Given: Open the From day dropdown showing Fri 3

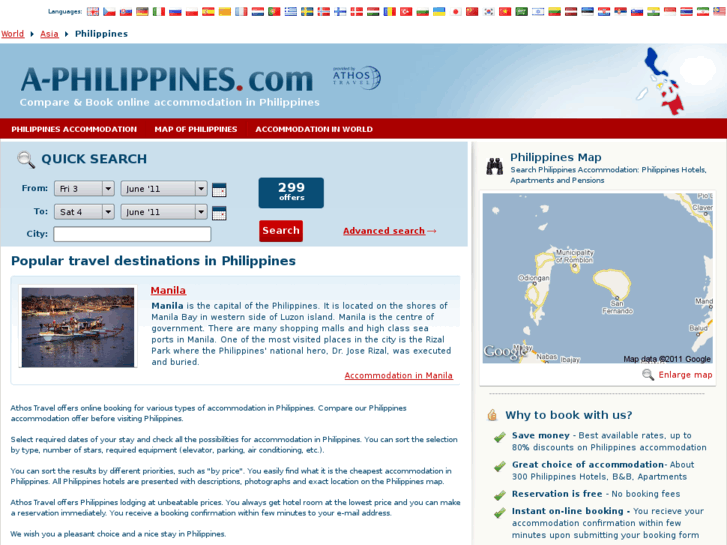Looking at the screenshot, I should coord(84,189).
